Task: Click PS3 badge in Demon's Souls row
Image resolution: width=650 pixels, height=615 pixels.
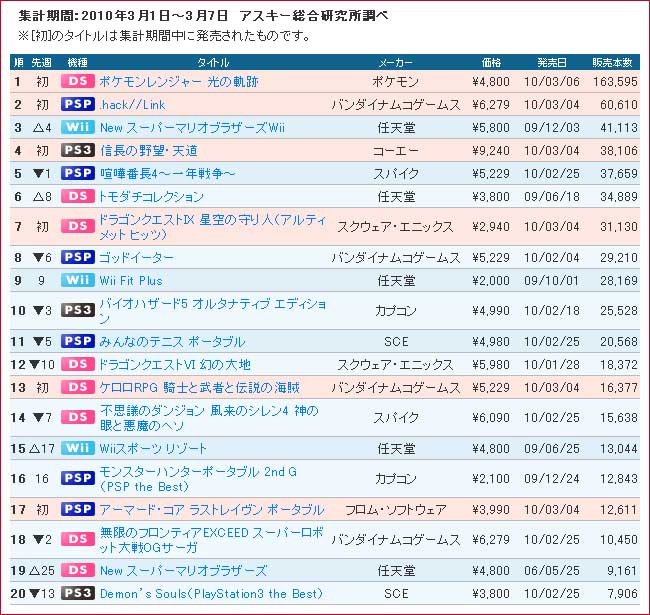Action: [x=78, y=593]
